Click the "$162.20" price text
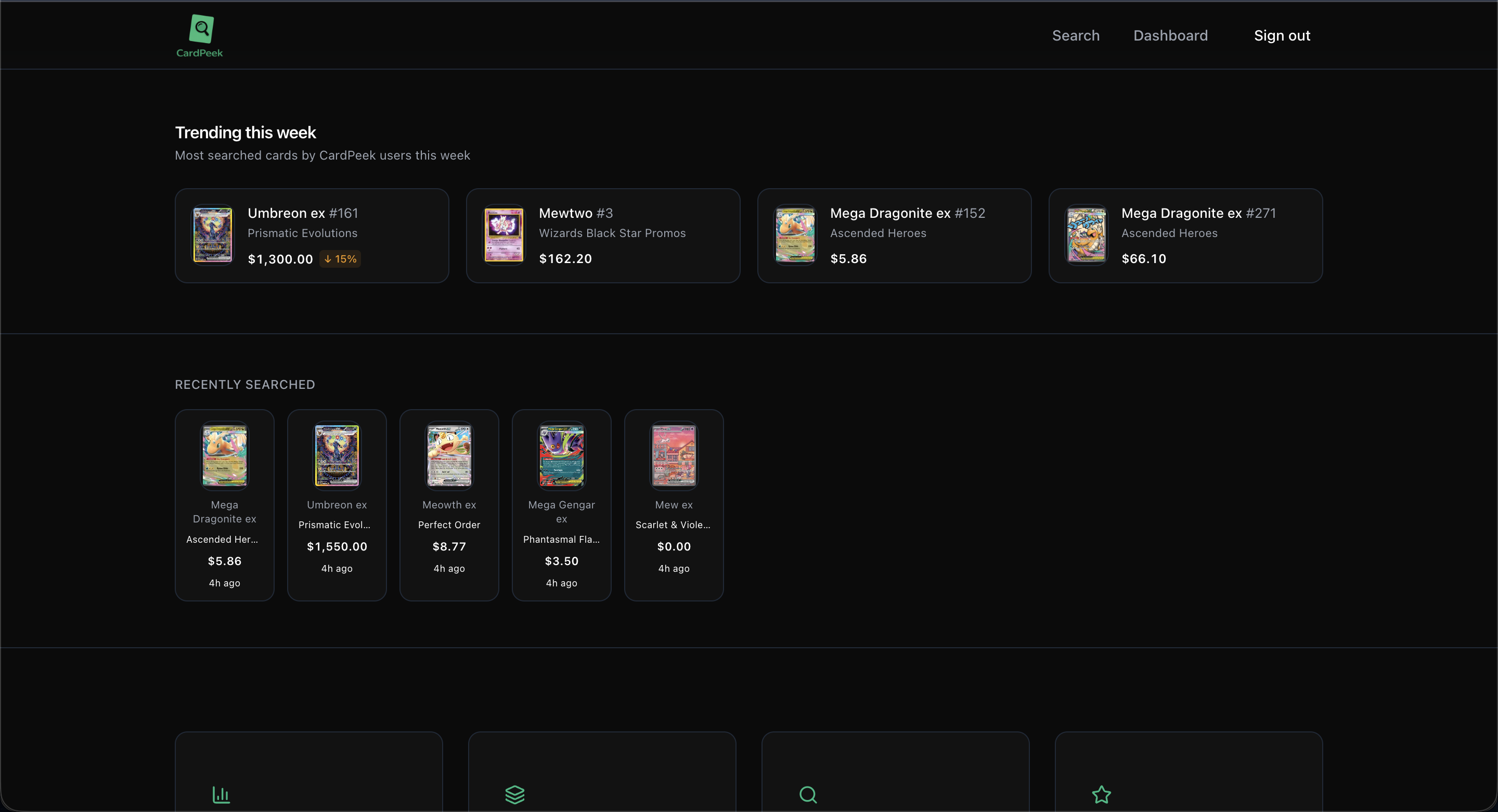Image resolution: width=1498 pixels, height=812 pixels. [x=565, y=259]
